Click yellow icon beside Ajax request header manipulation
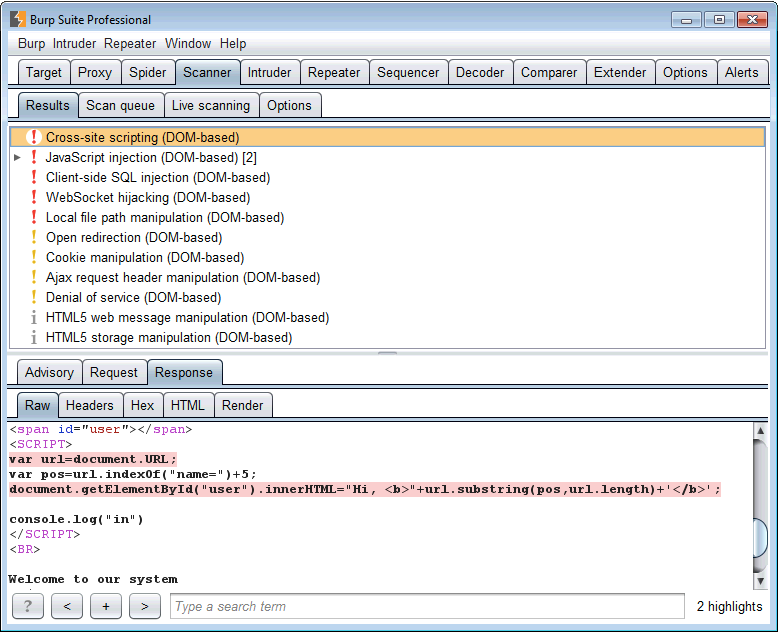Screen dimensions: 778x632 [x=34, y=277]
